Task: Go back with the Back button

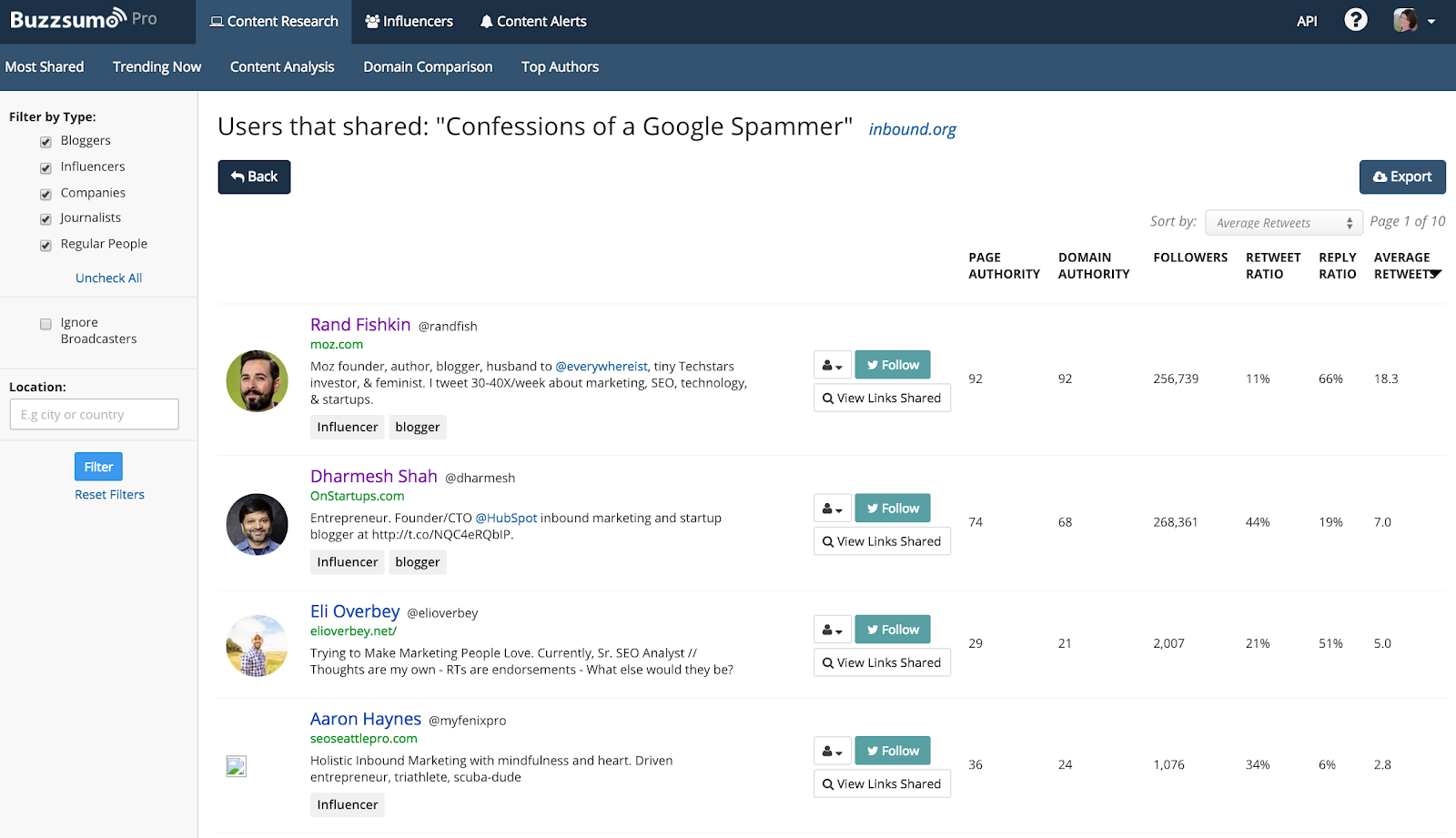Action: coord(254,177)
